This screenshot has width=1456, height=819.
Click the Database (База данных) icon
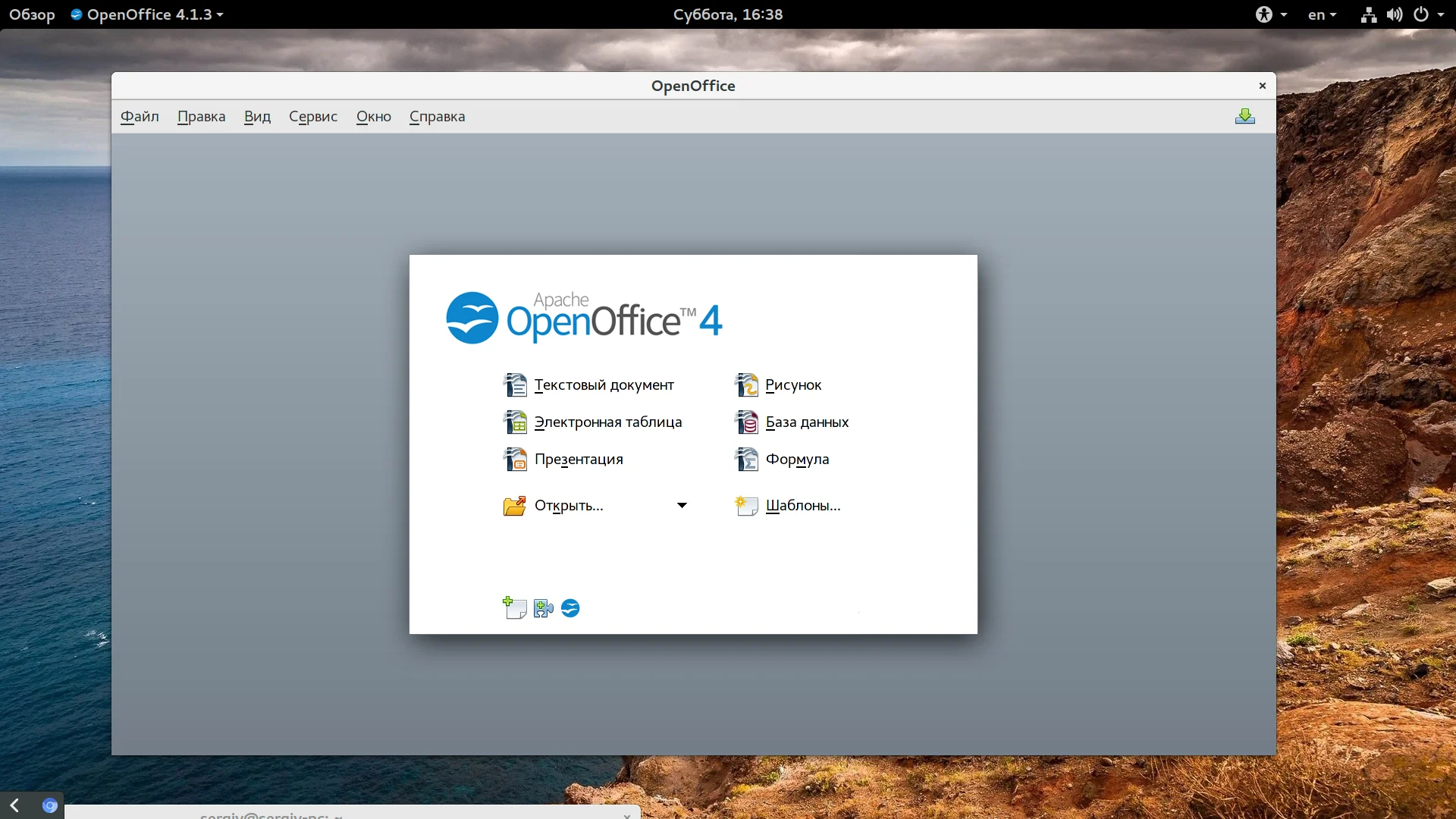point(747,422)
